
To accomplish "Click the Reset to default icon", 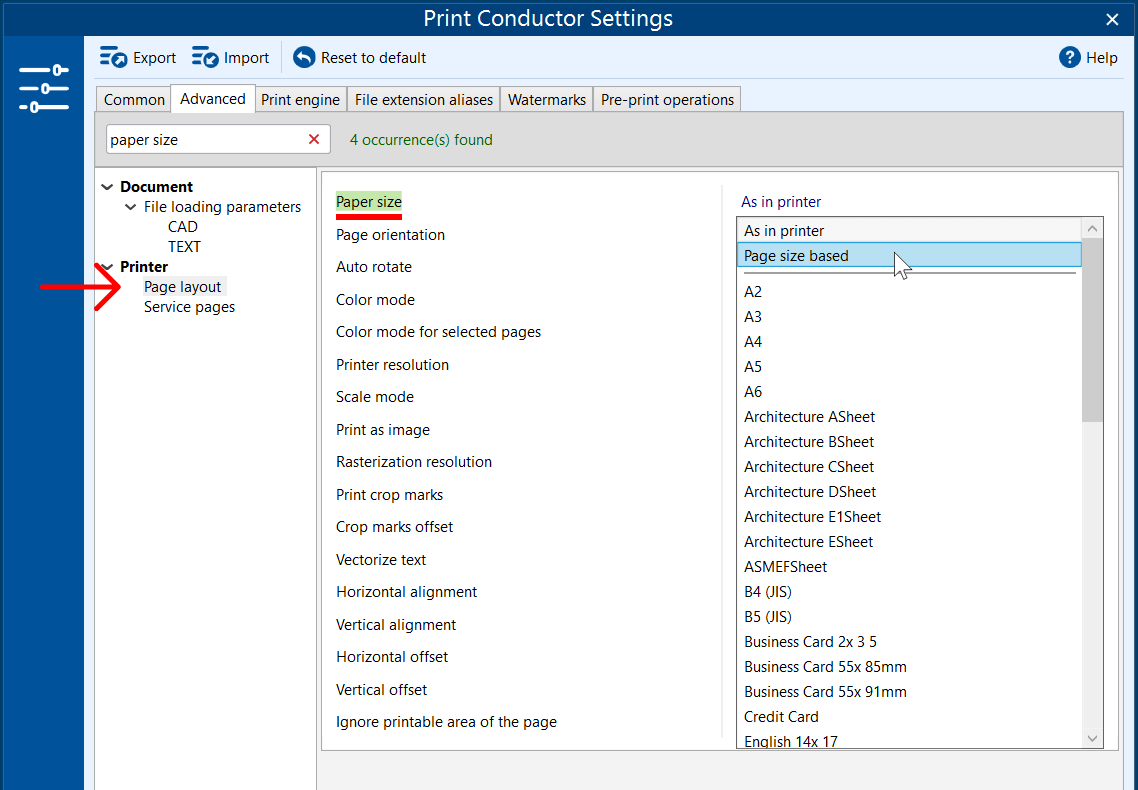I will coord(304,58).
